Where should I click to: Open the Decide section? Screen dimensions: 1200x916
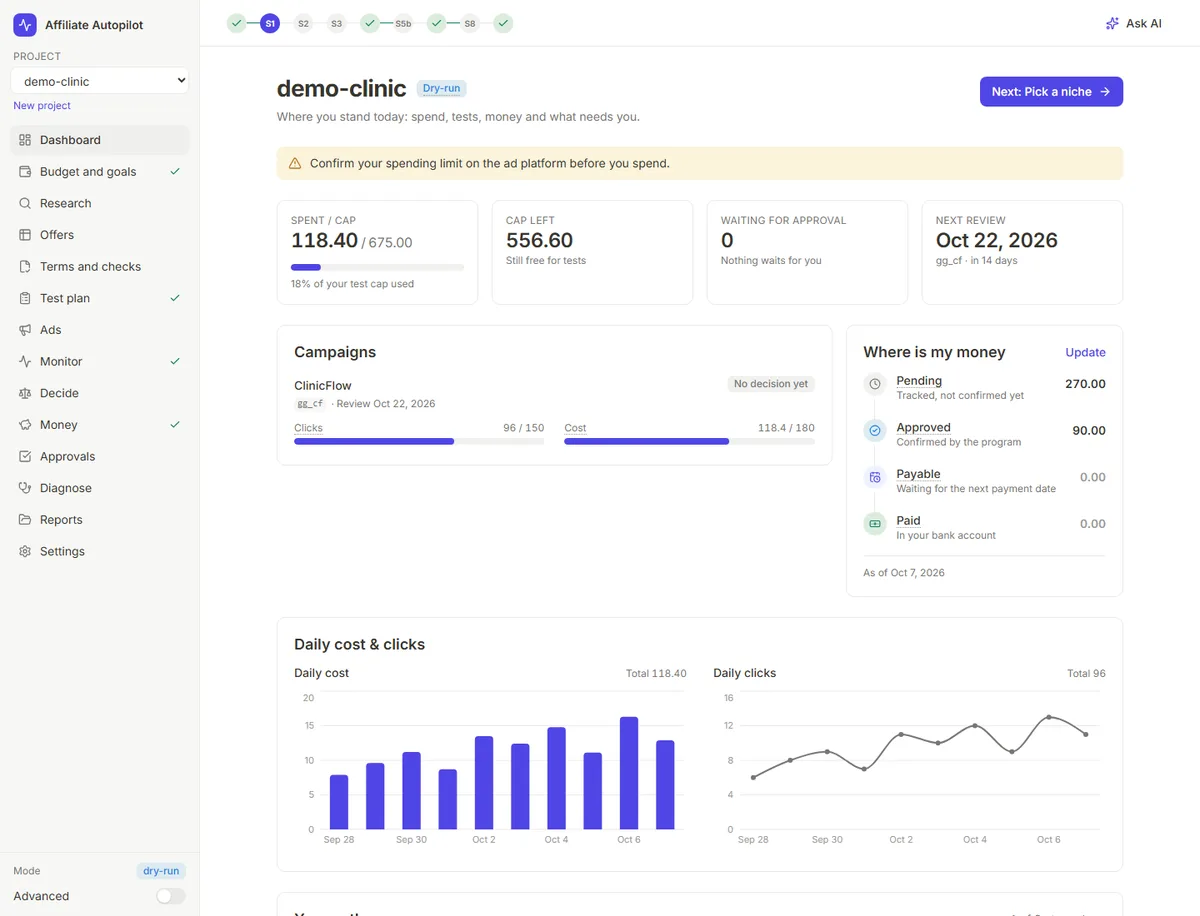[x=100, y=393]
